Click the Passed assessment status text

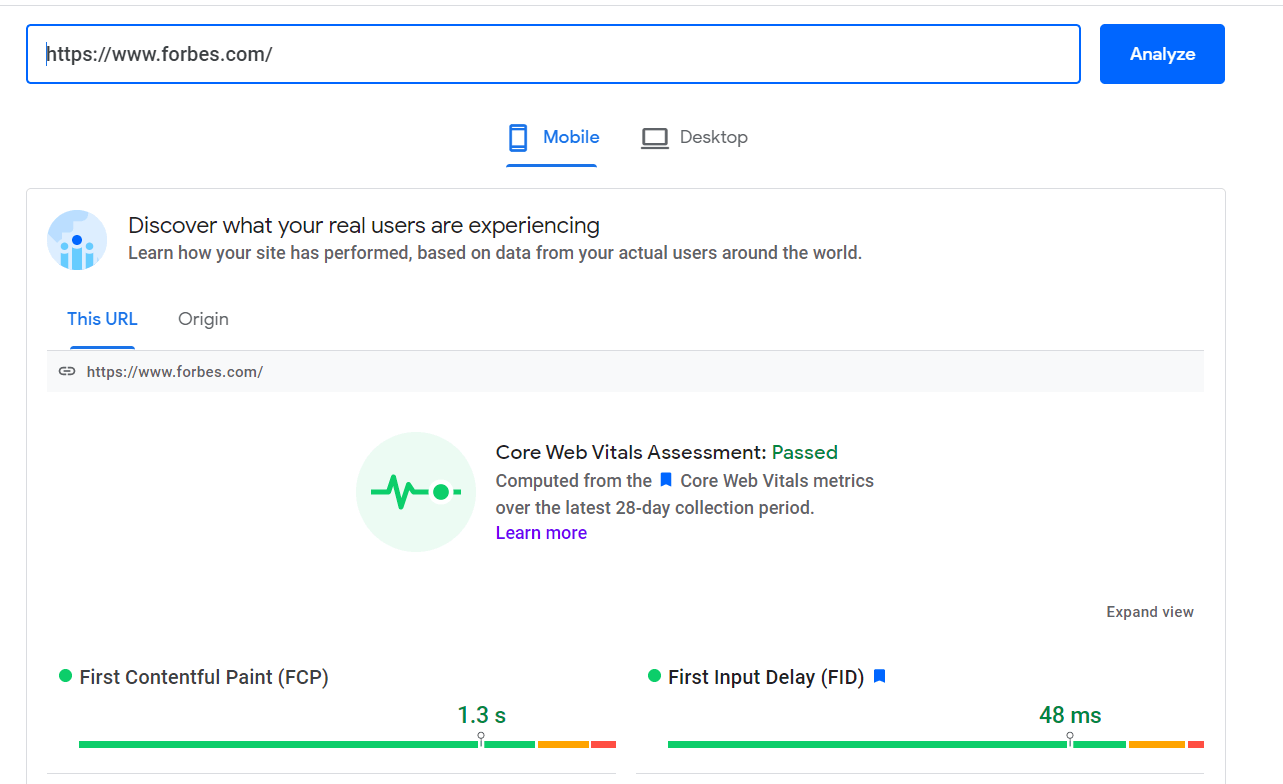[x=805, y=452]
